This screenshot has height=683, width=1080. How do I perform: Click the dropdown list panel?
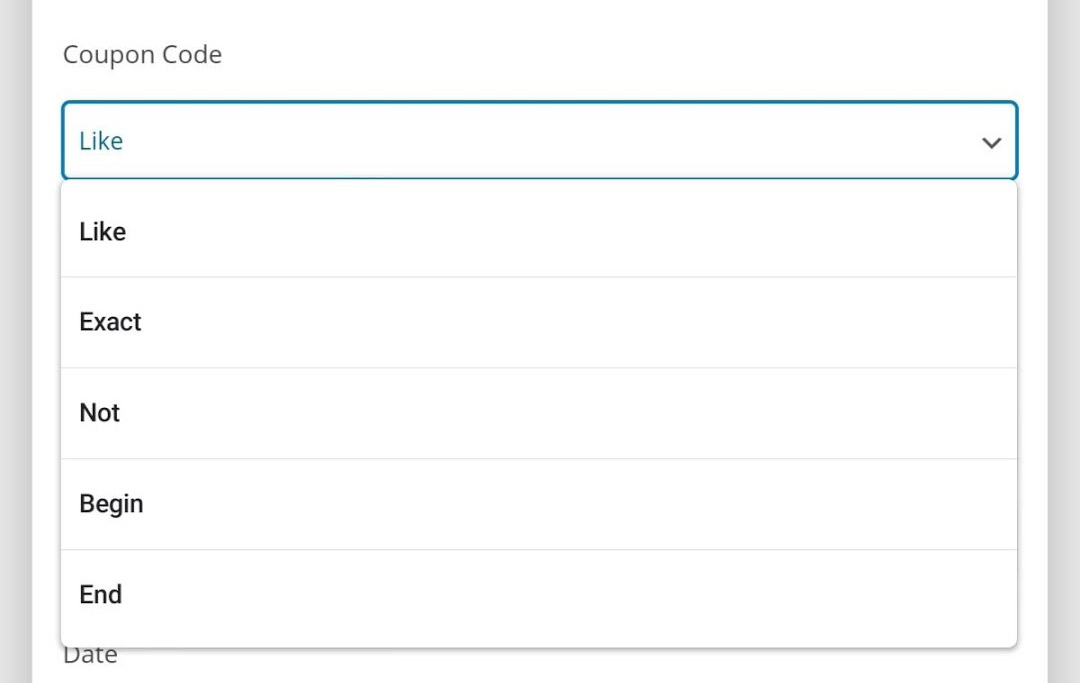[540, 412]
